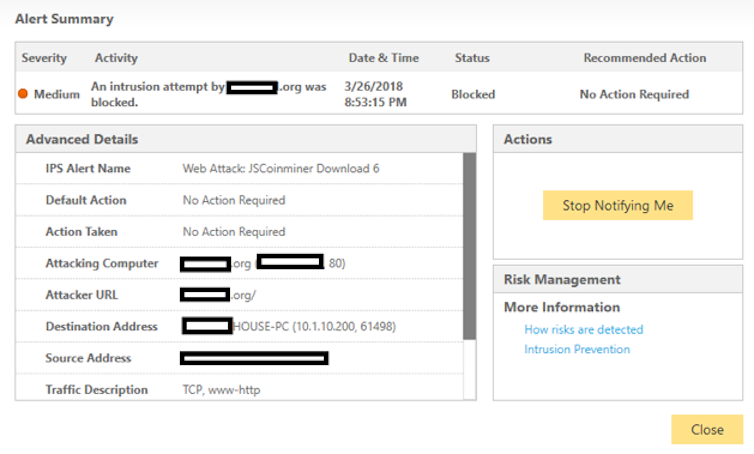Open the Intrusion Prevention link
This screenshot has height=454, width=754.
coord(577,349)
